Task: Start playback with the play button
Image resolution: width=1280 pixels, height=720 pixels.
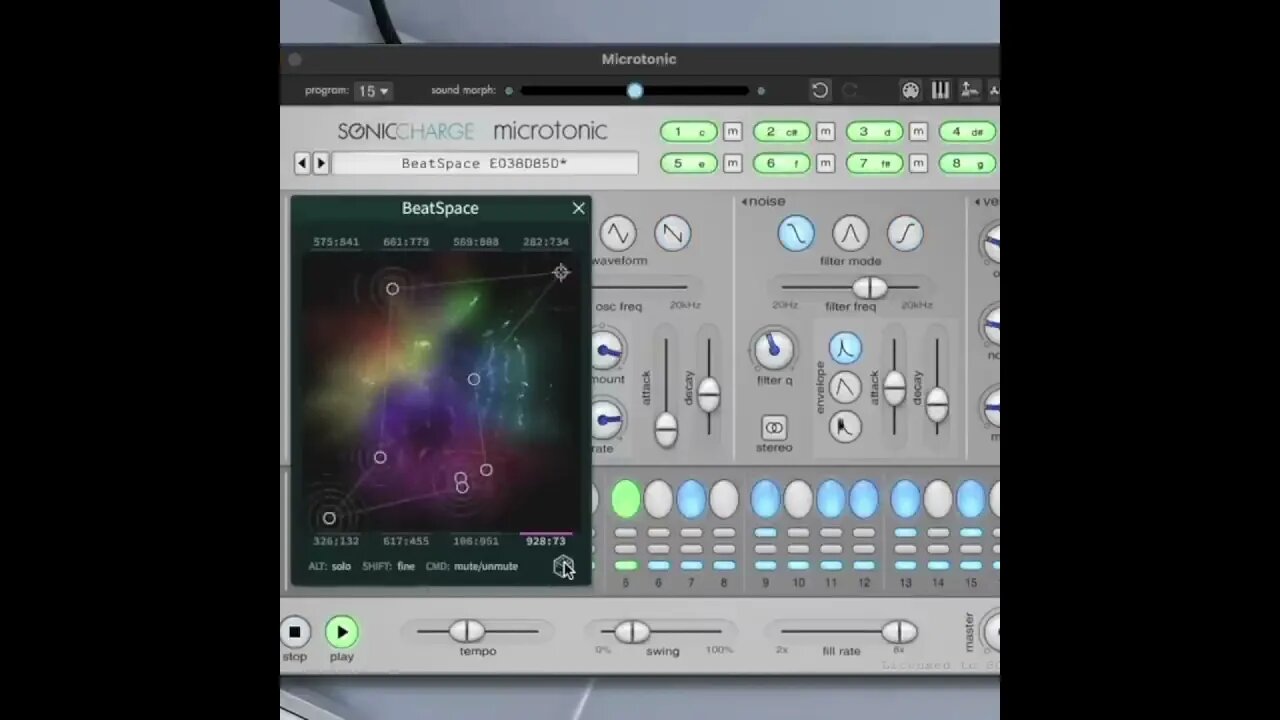Action: tap(341, 632)
